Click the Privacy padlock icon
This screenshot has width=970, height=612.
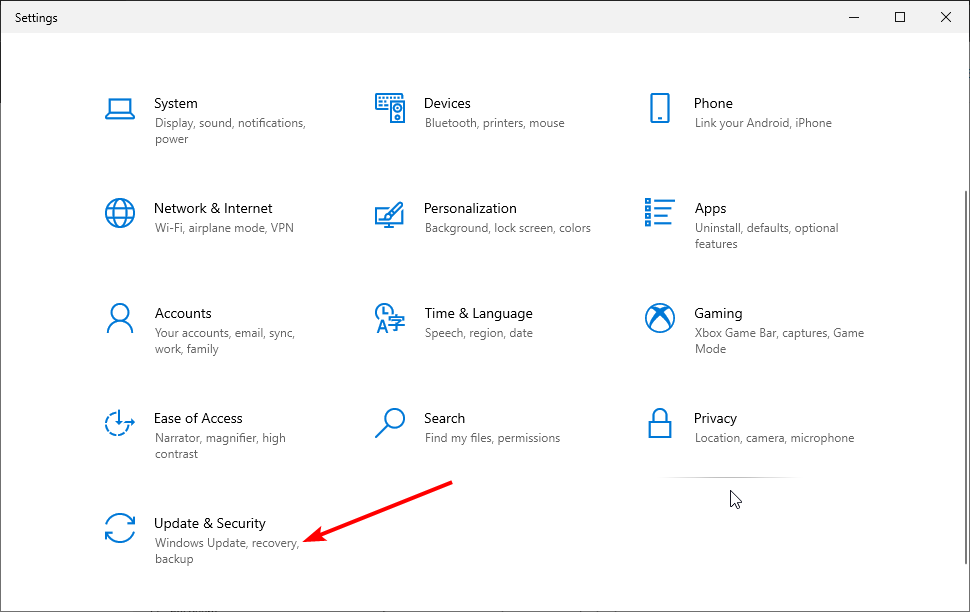[659, 423]
